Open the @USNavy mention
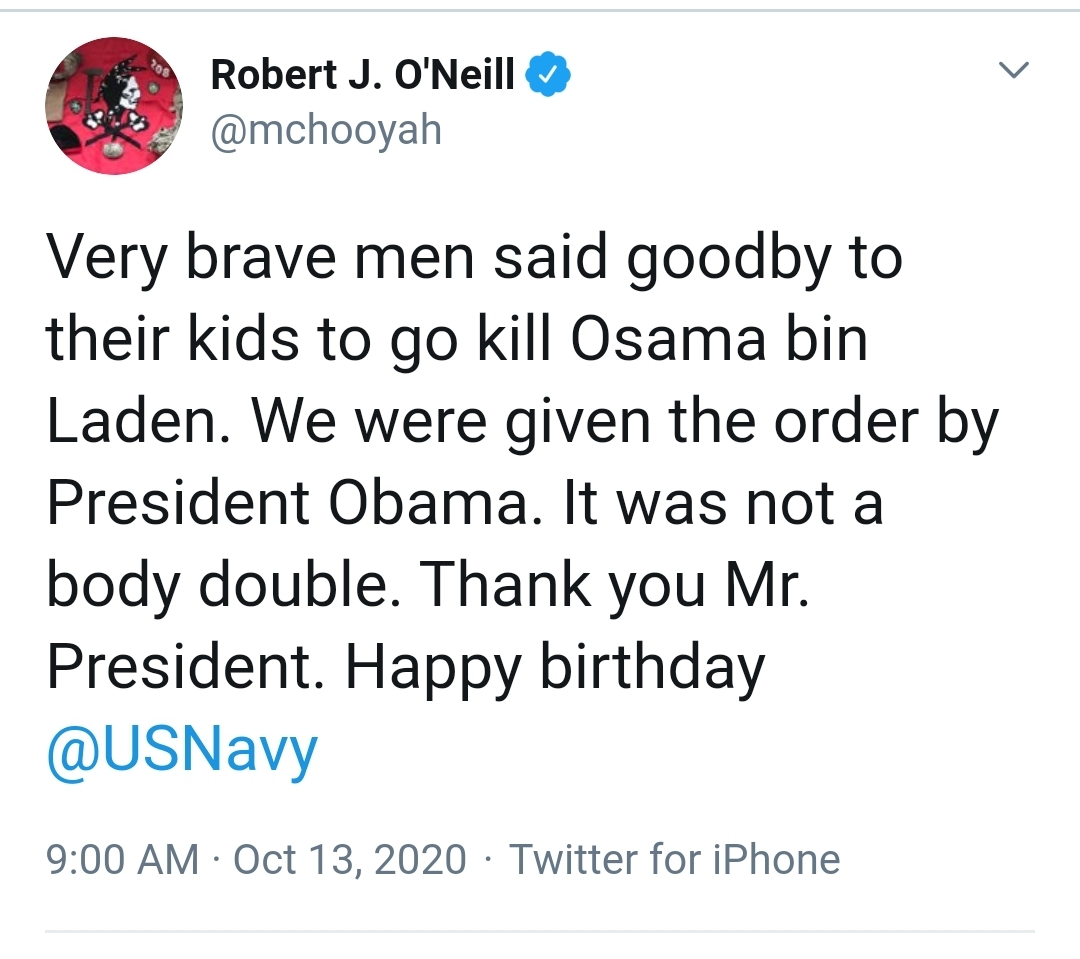The width and height of the screenshot is (1080, 959). click(183, 749)
